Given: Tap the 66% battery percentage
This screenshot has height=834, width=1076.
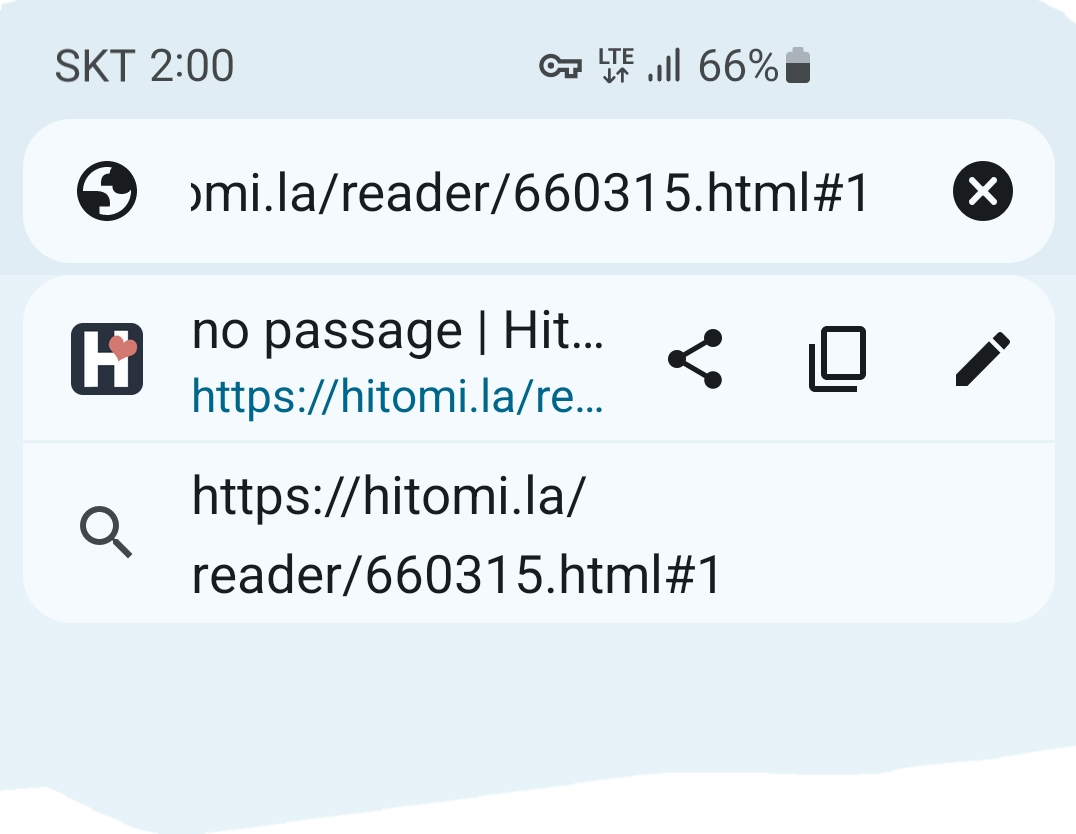Looking at the screenshot, I should (738, 67).
